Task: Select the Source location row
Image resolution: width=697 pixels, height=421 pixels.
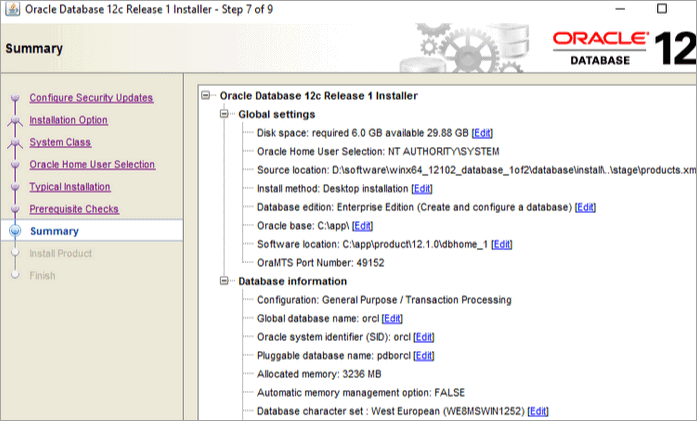Action: click(477, 170)
